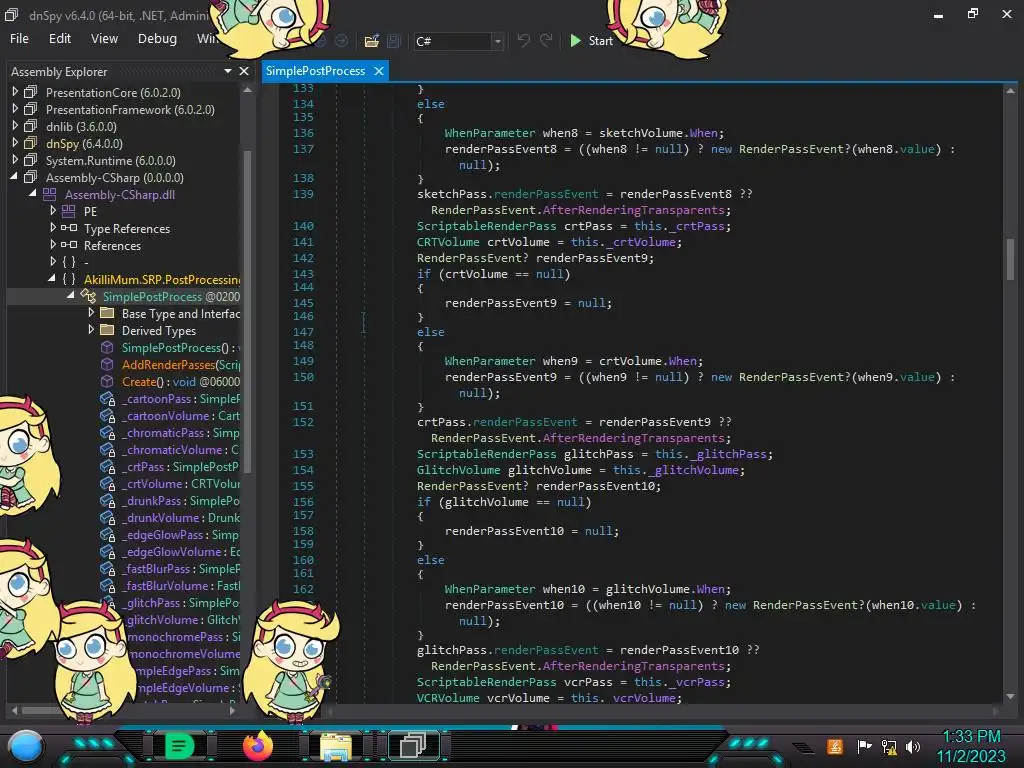
Task: Open the Debug menu
Action: point(157,39)
